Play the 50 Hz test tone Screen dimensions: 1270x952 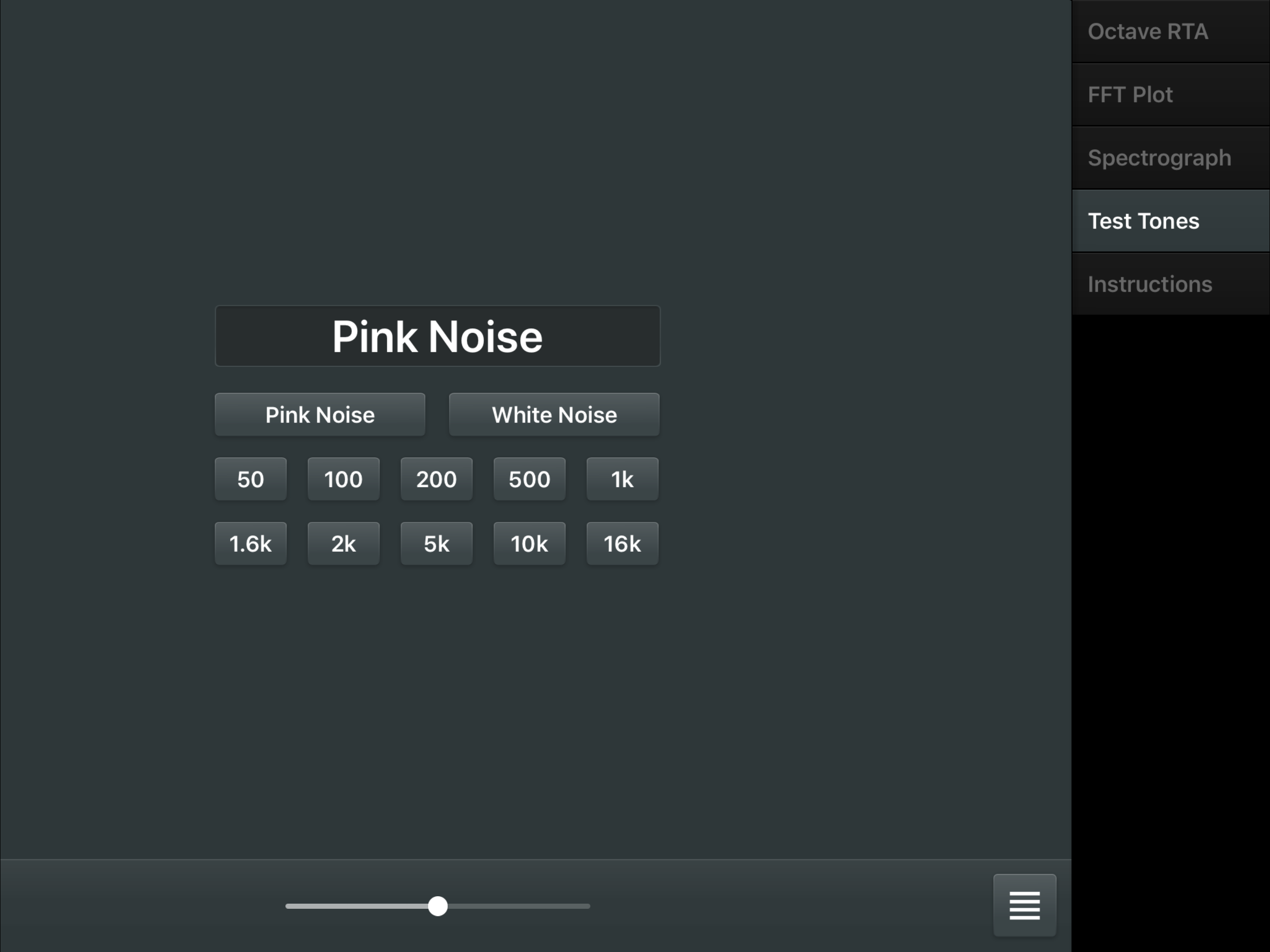coord(250,479)
